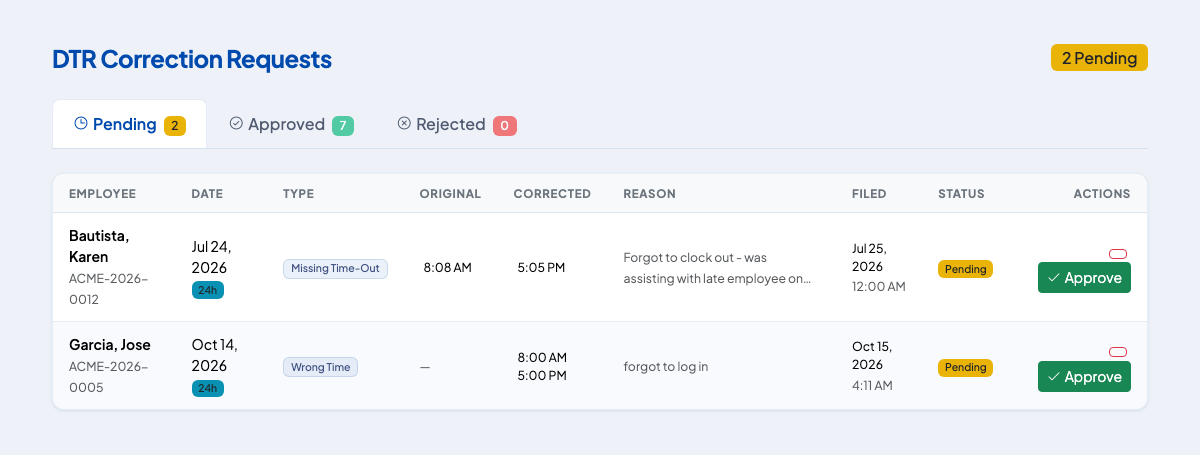Click the filed time '12:00 AM'
This screenshot has width=1200, height=455.
pos(879,287)
